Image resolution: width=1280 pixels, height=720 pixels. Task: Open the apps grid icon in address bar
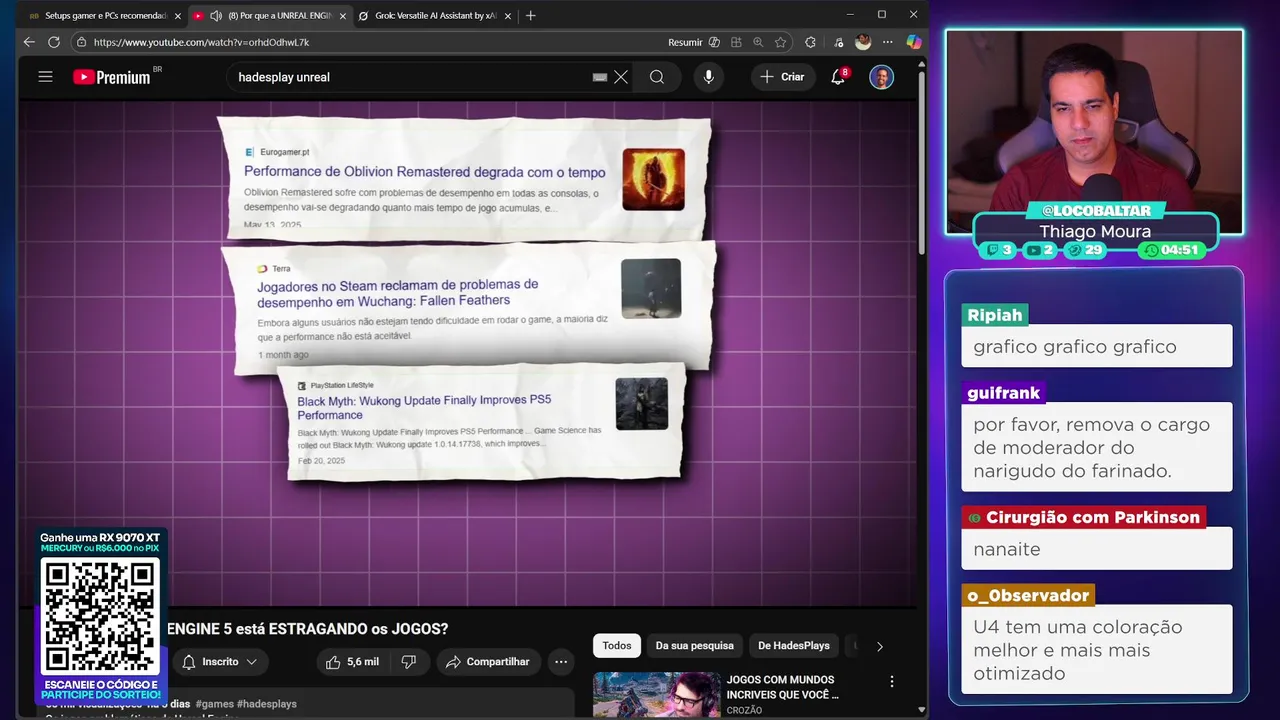736,42
